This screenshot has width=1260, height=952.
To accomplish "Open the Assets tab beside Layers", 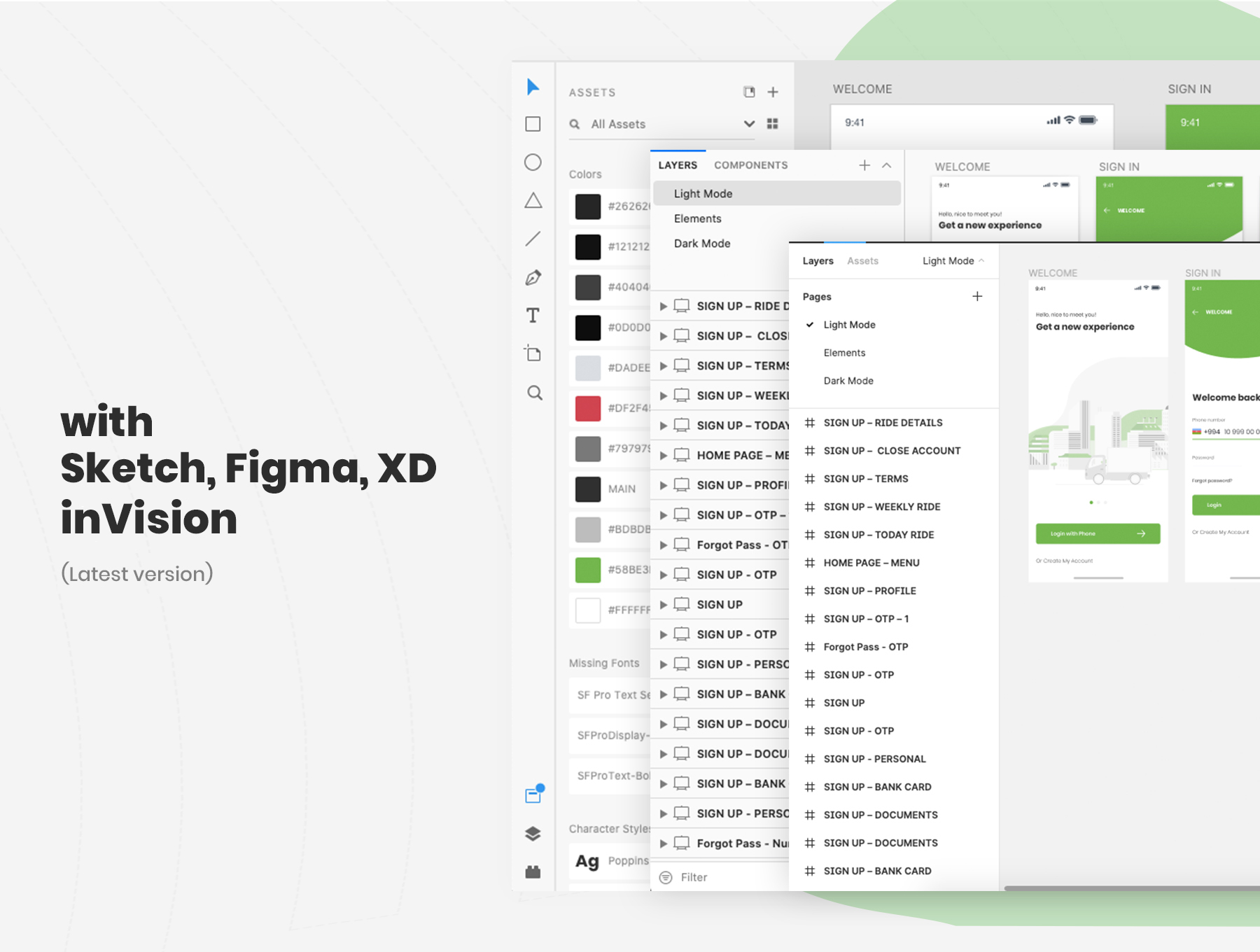I will [862, 261].
